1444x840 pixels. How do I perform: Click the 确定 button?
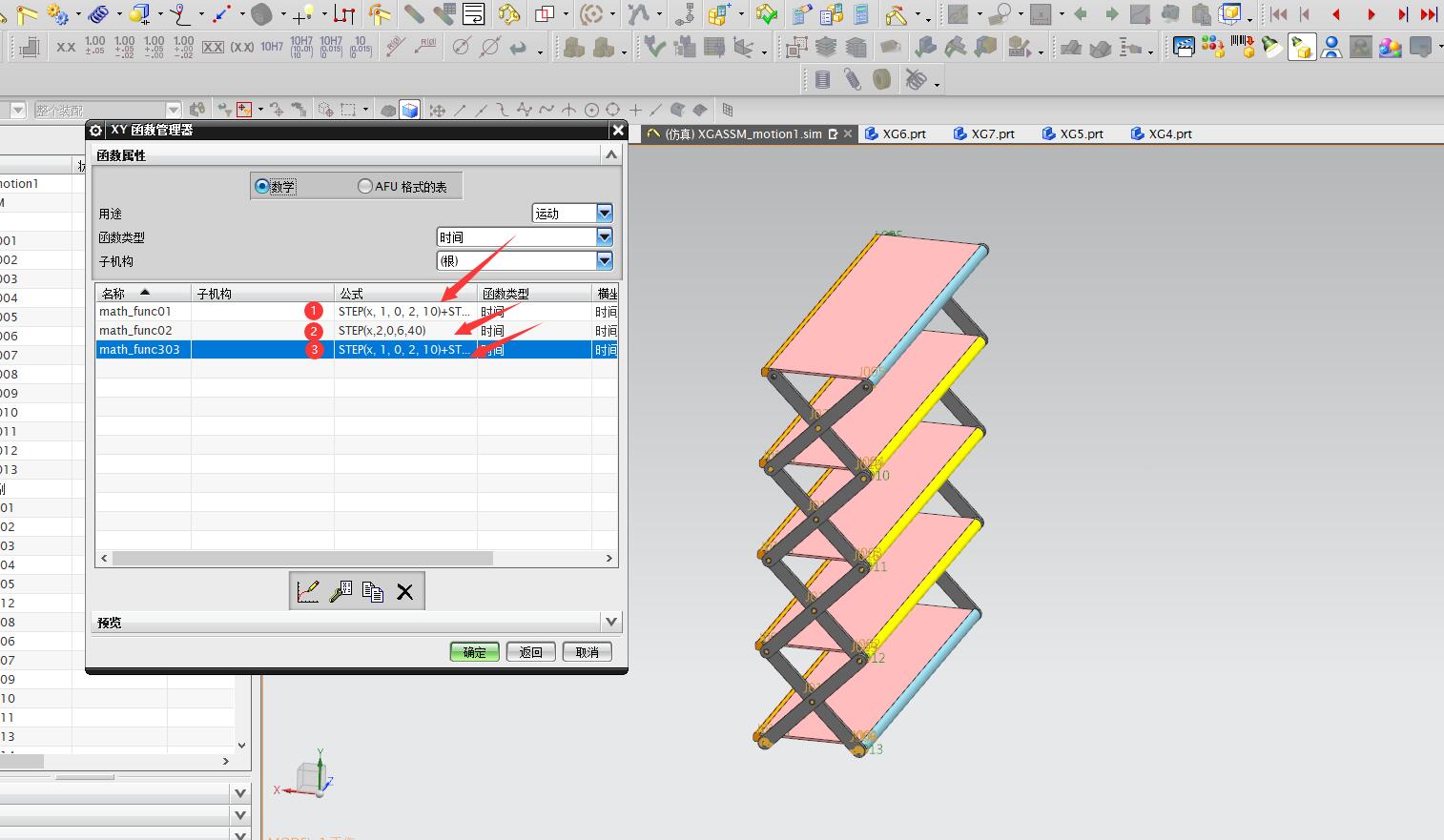click(474, 652)
